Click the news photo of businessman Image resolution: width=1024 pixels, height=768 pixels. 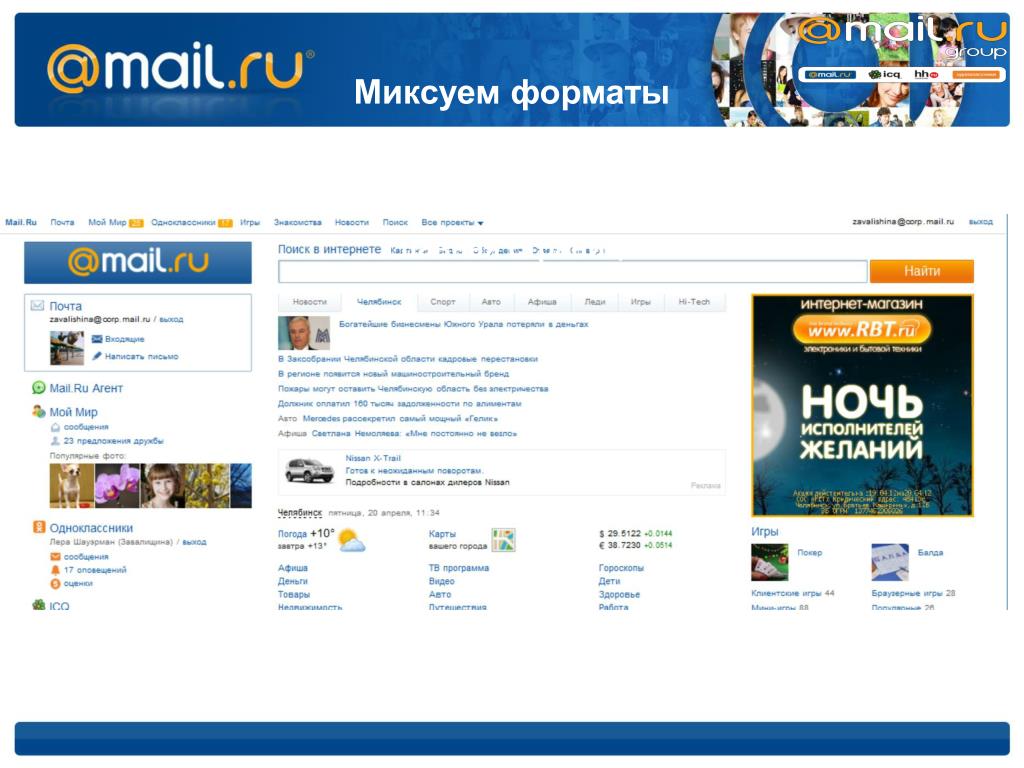[304, 333]
